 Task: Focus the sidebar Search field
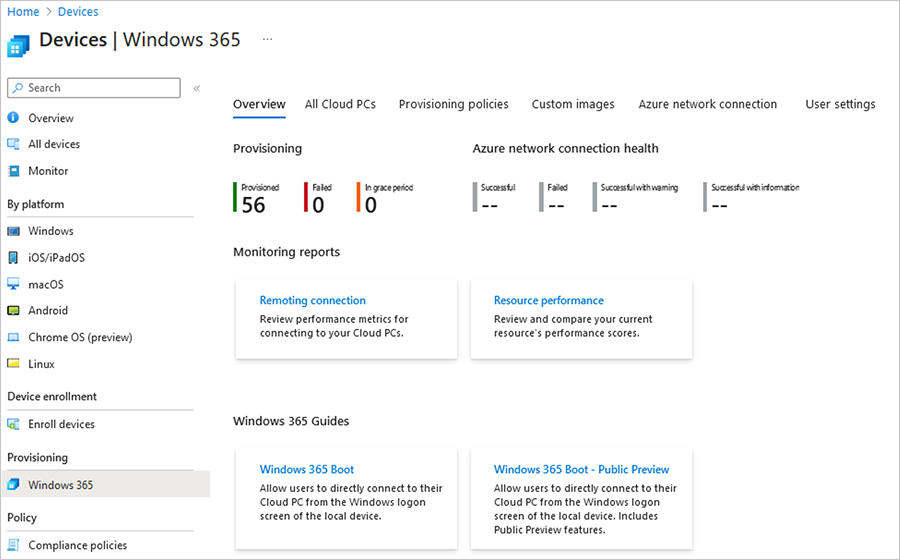click(94, 88)
